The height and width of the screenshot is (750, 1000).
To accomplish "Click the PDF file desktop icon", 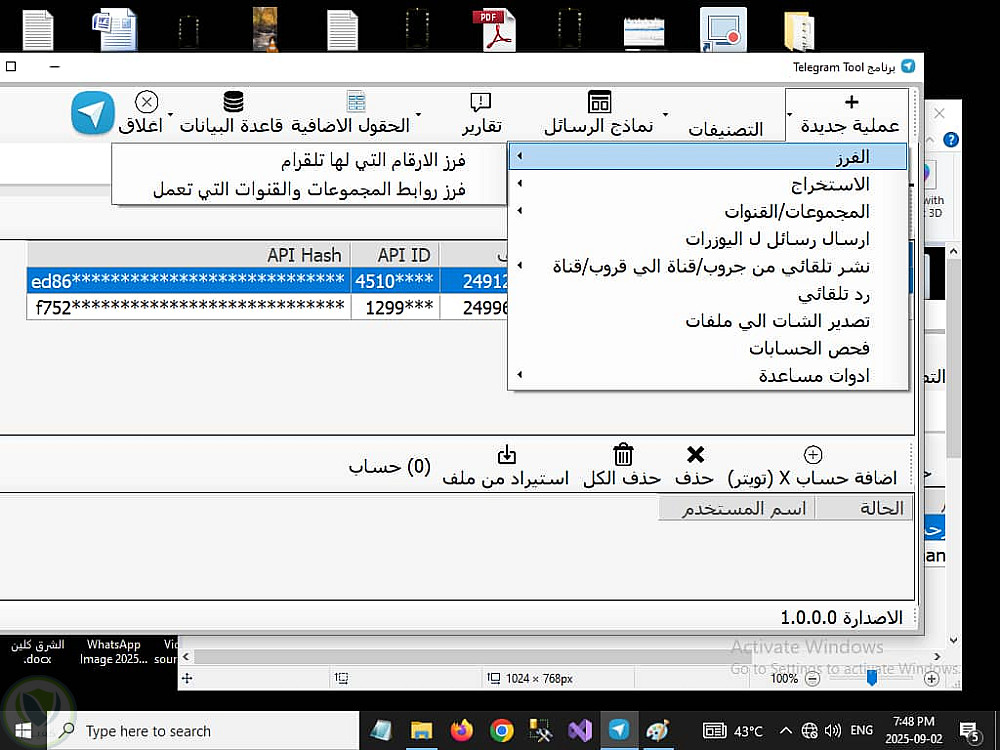I will point(494,28).
